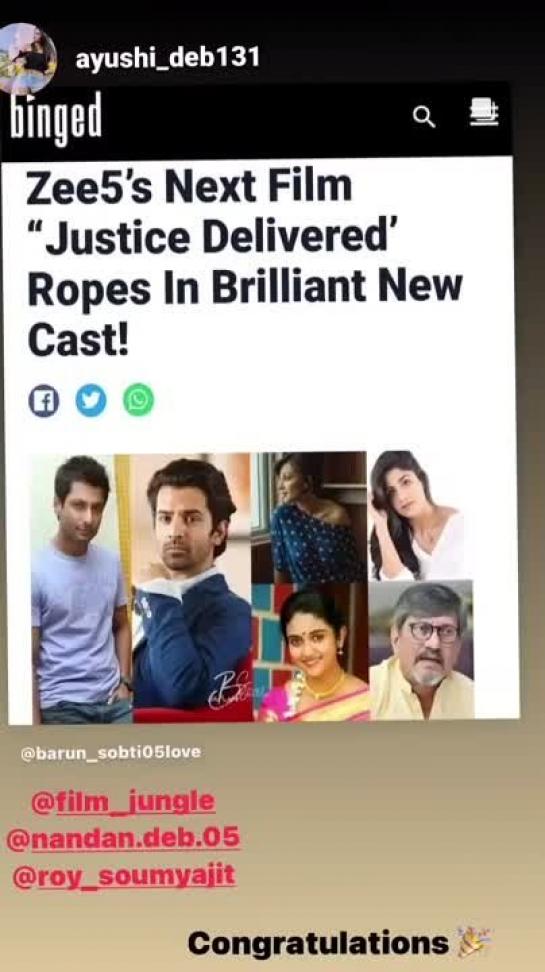Open the hamburger menu icon
The width and height of the screenshot is (545, 972).
point(484,113)
